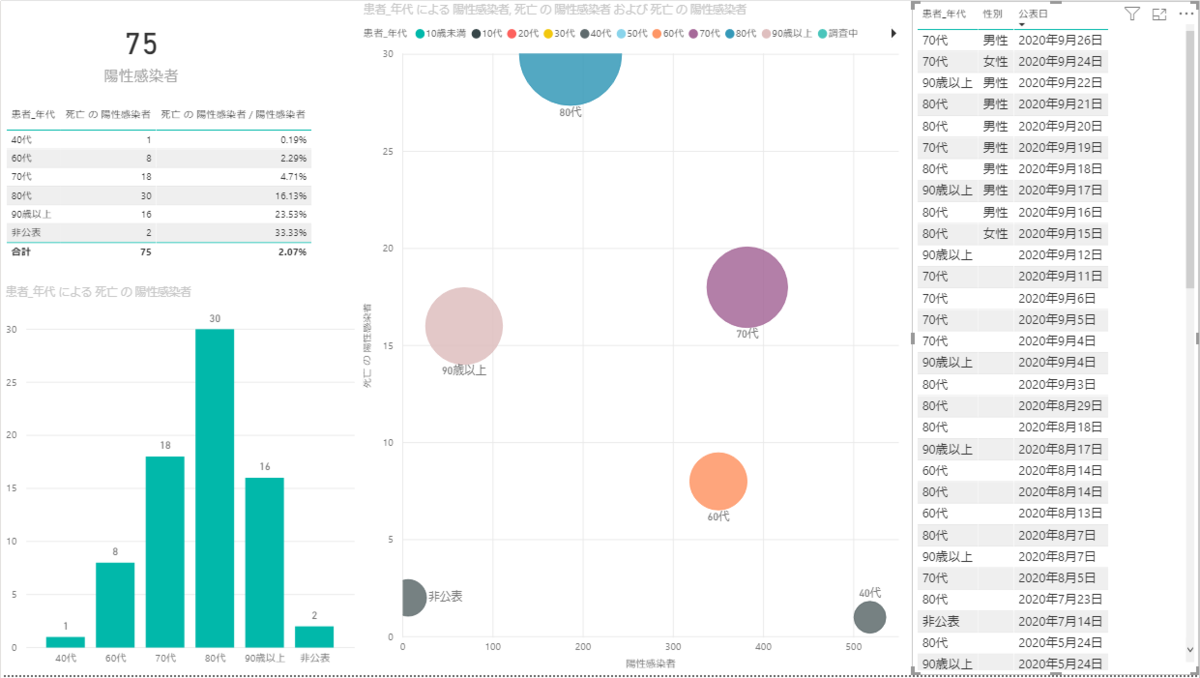Select the 23.53% cell in summary table

(292, 214)
